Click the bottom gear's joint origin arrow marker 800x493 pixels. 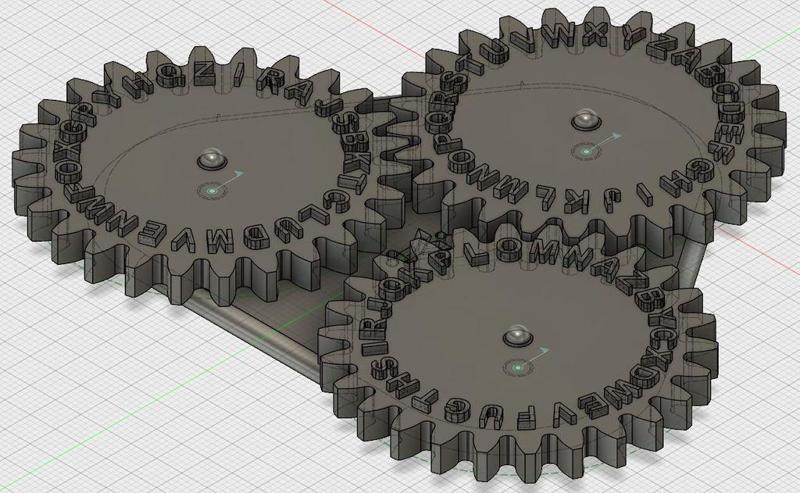pos(527,360)
